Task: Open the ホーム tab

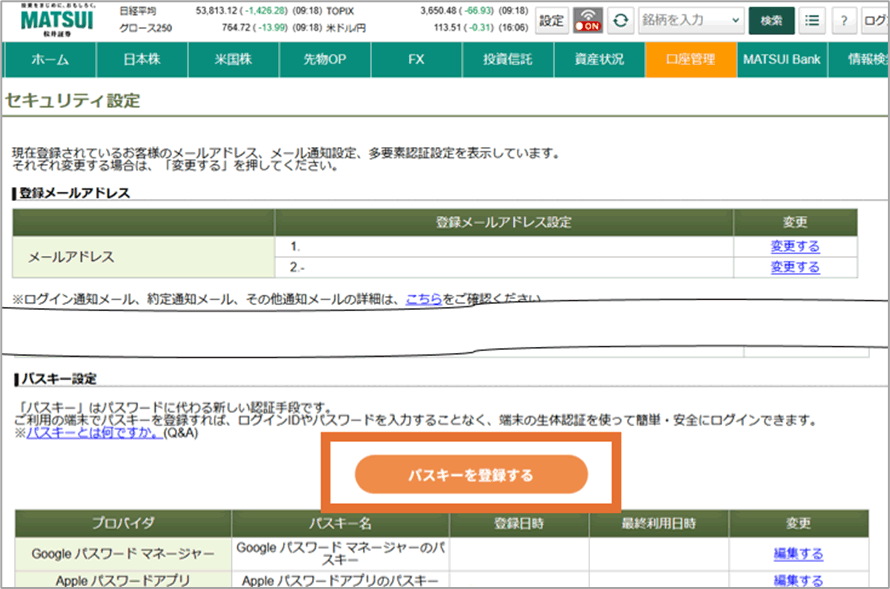Action: coord(50,59)
